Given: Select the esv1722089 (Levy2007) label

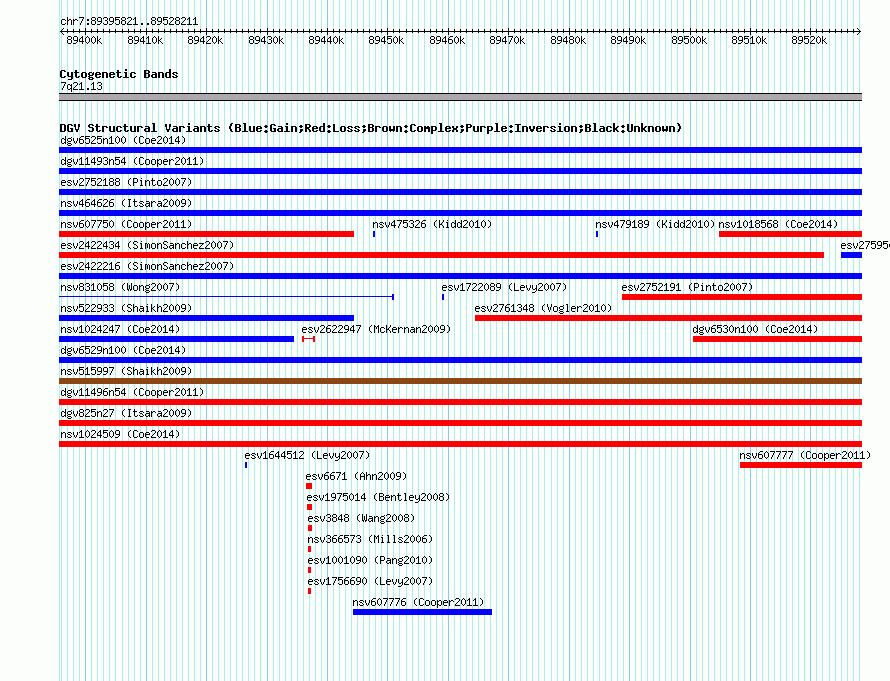Looking at the screenshot, I should click(504, 287).
